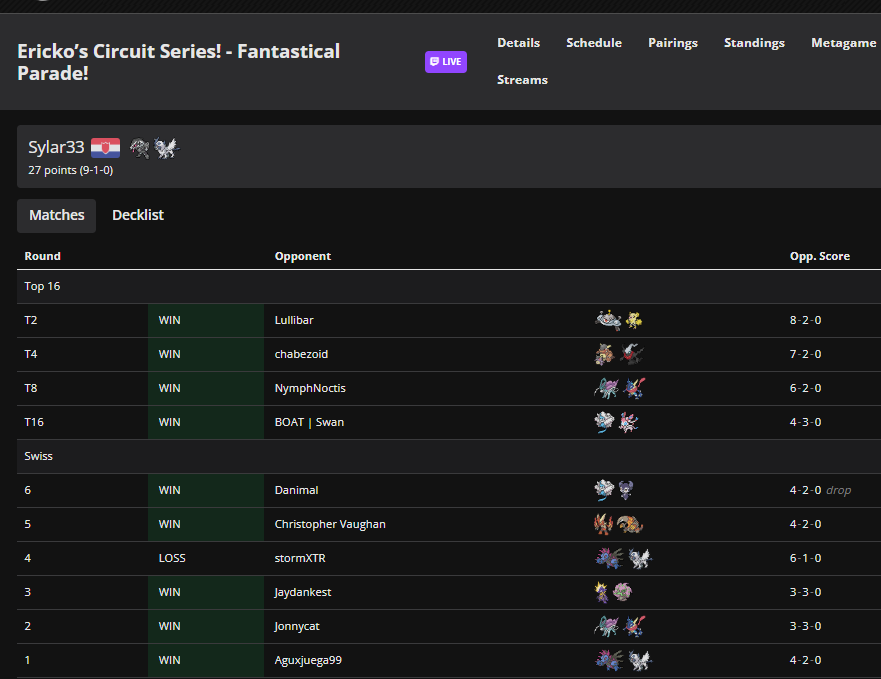Click the 6-1-0 opponent score

click(x=805, y=558)
